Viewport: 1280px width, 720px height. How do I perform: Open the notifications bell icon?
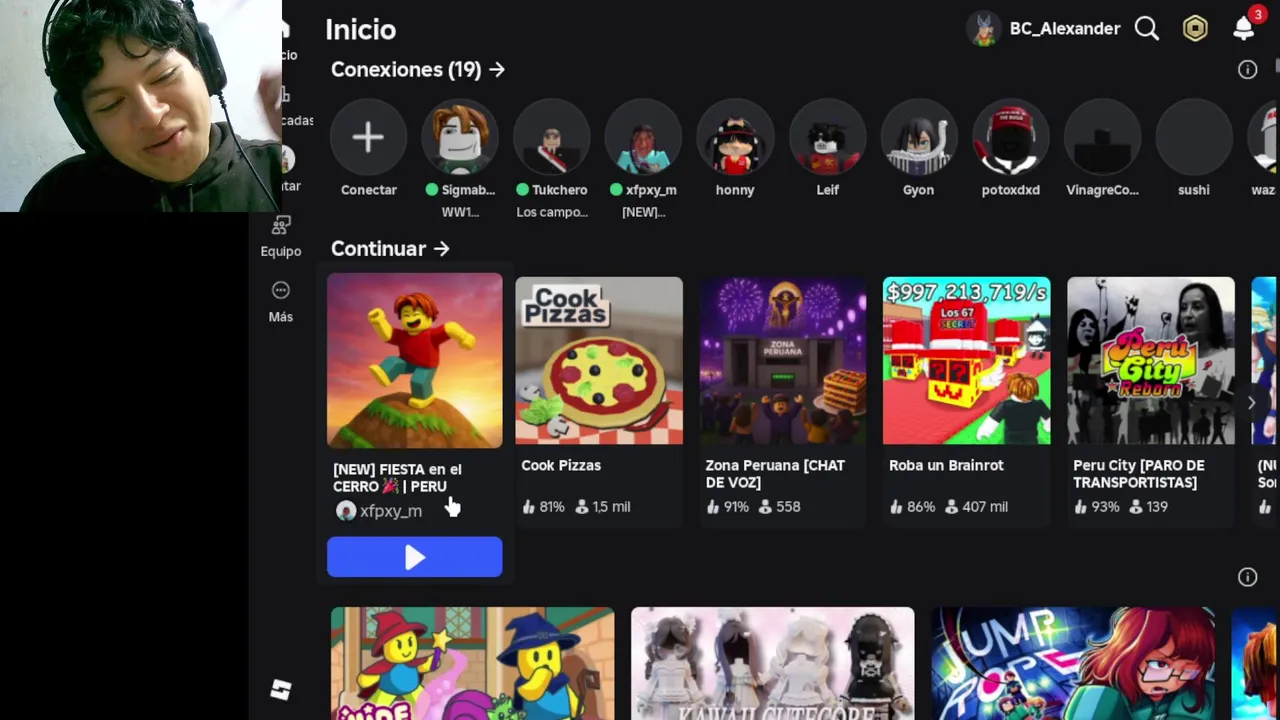1244,28
